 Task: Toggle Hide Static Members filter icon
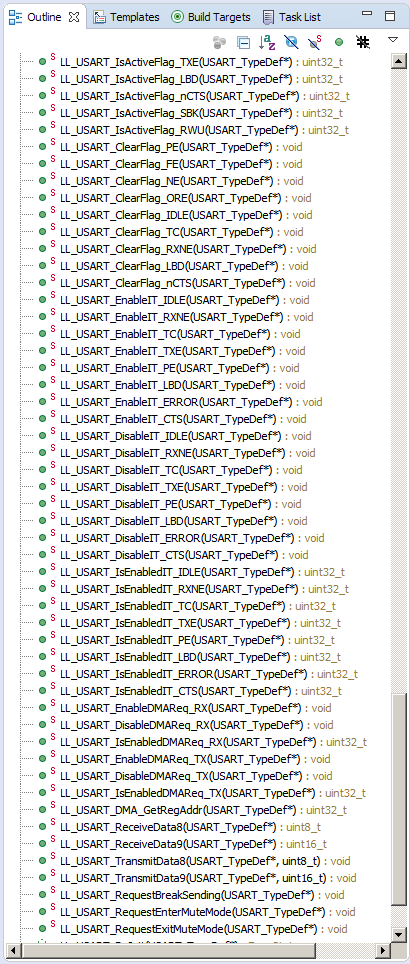(315, 42)
